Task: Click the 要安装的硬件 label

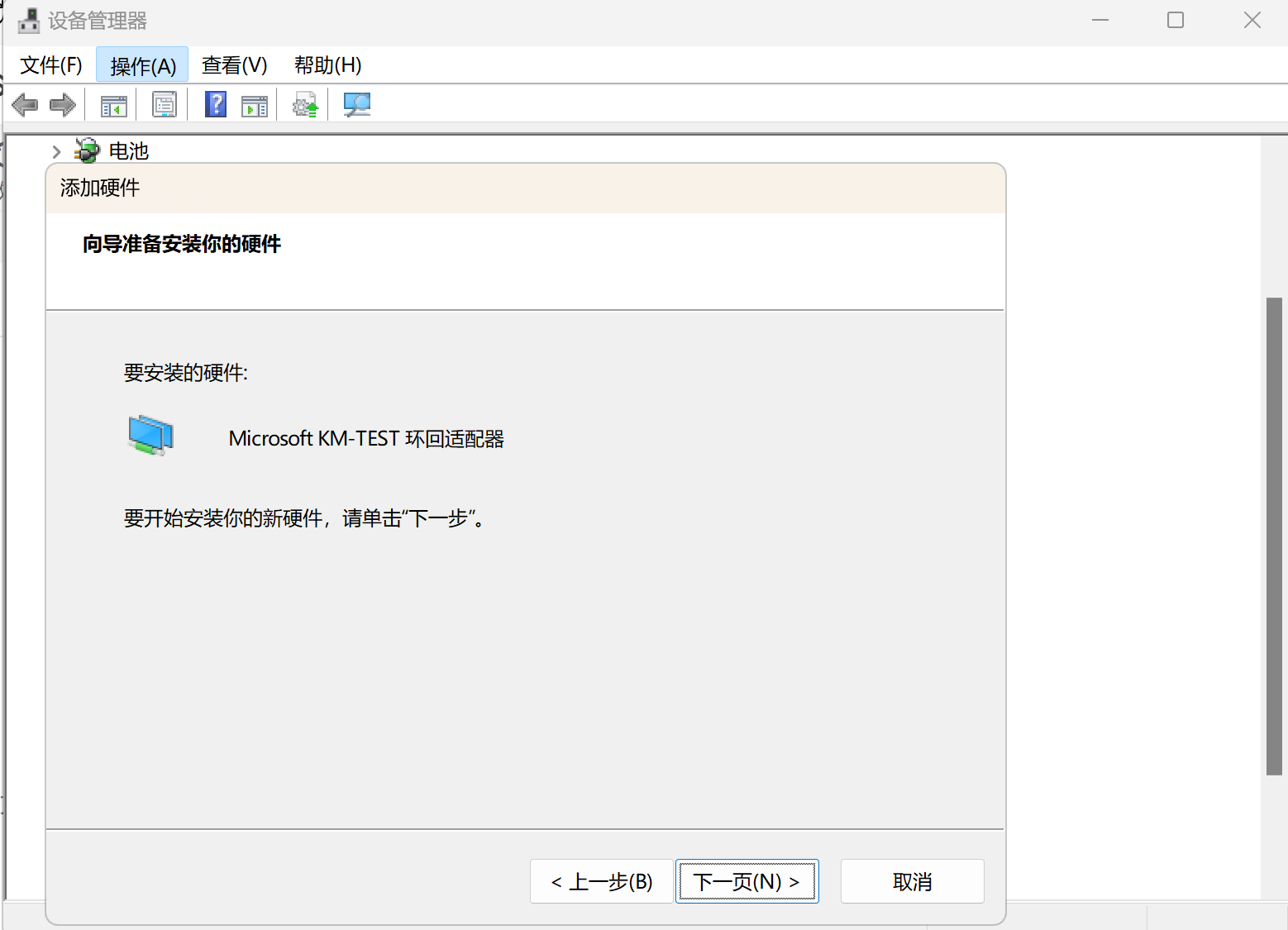Action: [x=186, y=373]
